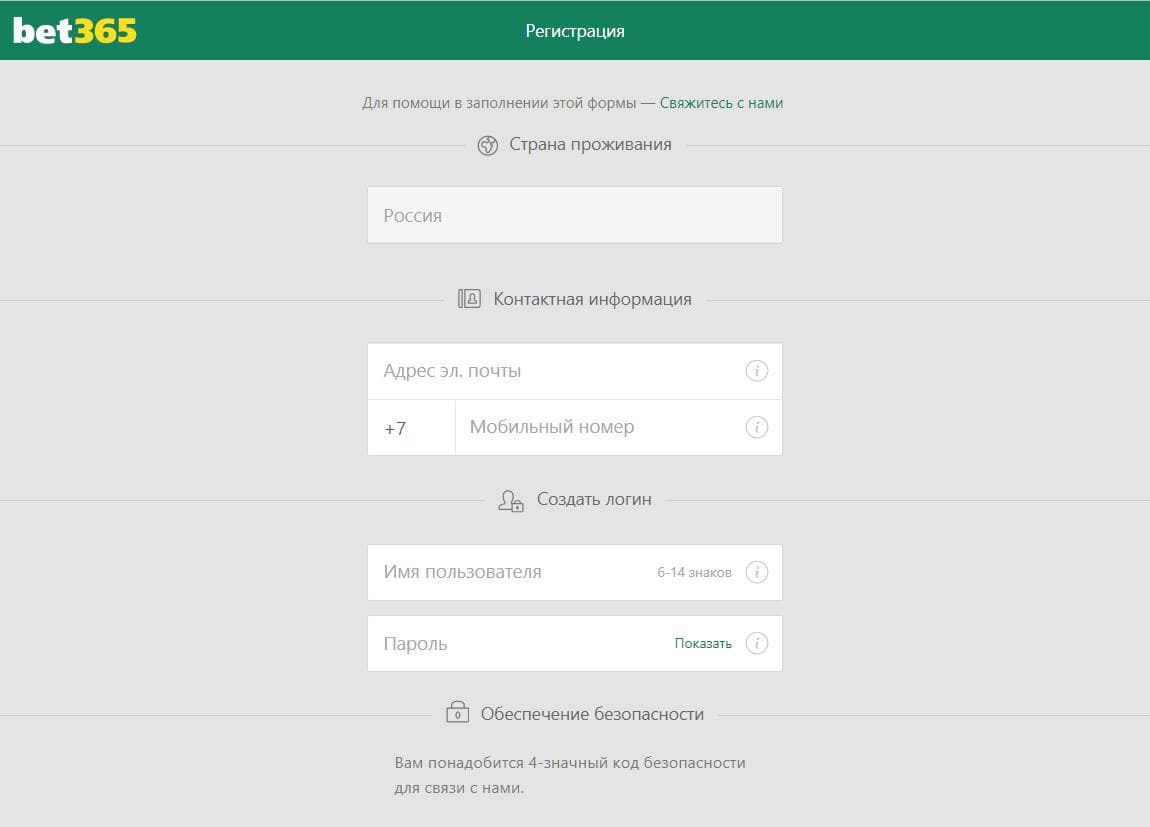Show info for the username field
The width and height of the screenshot is (1150, 827).
[x=756, y=572]
